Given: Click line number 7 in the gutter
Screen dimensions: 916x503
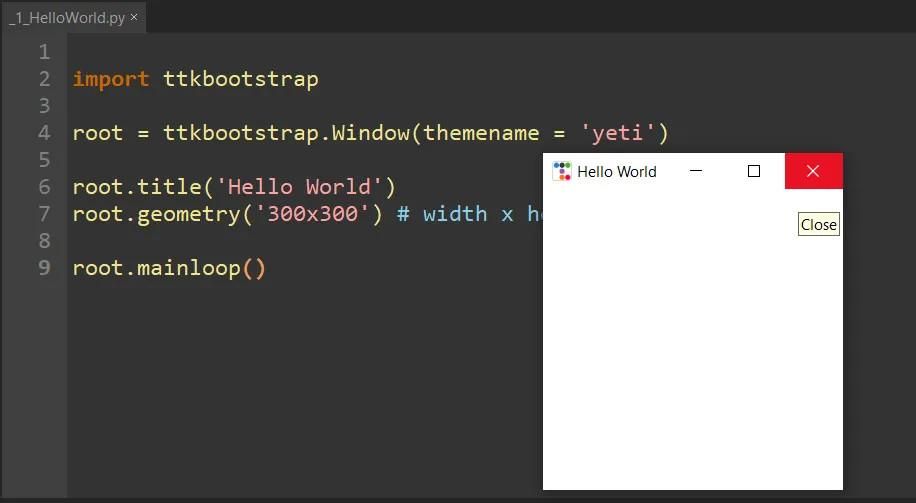Looking at the screenshot, I should [x=44, y=214].
